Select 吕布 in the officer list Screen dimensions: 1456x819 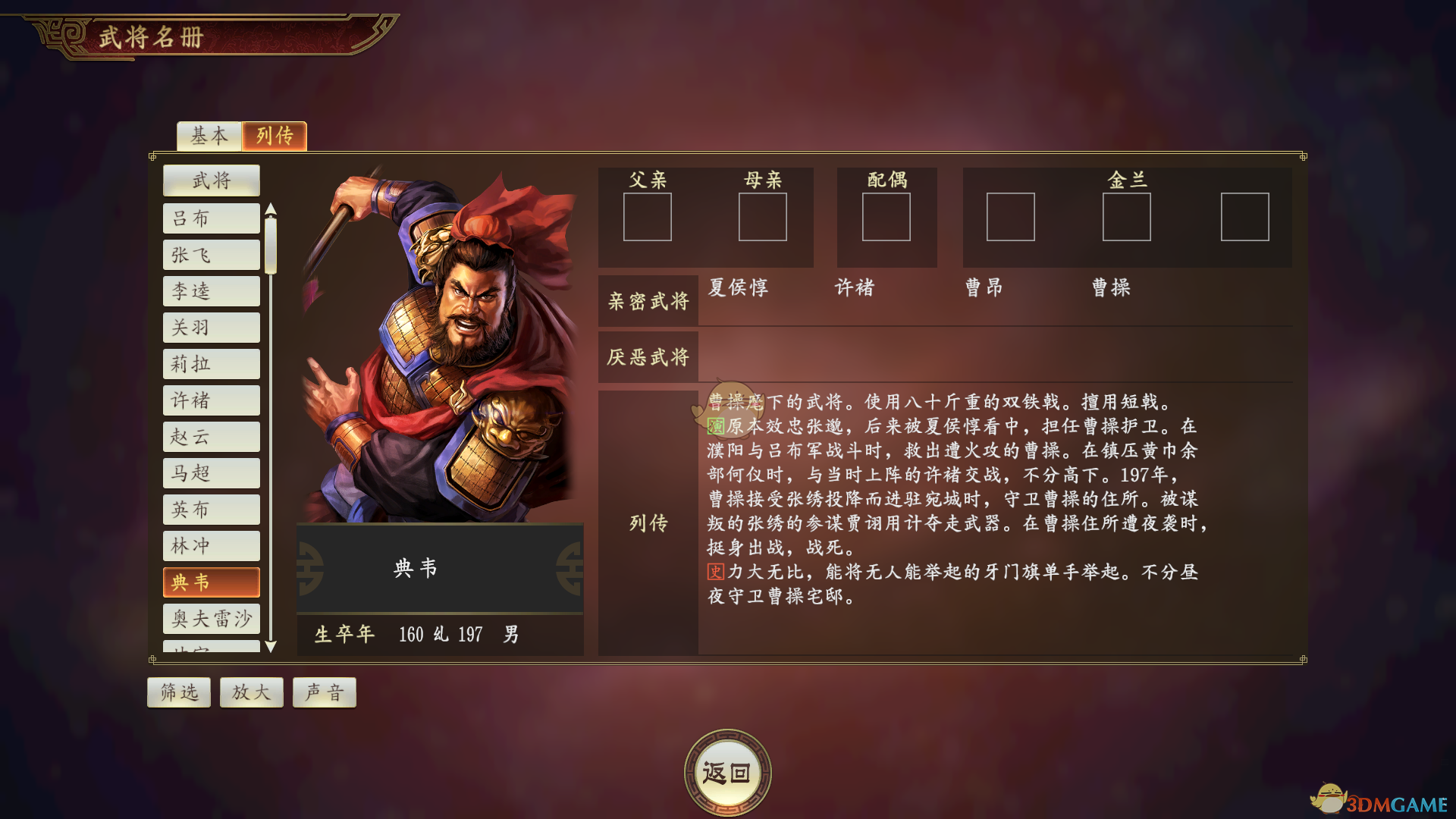(x=212, y=218)
